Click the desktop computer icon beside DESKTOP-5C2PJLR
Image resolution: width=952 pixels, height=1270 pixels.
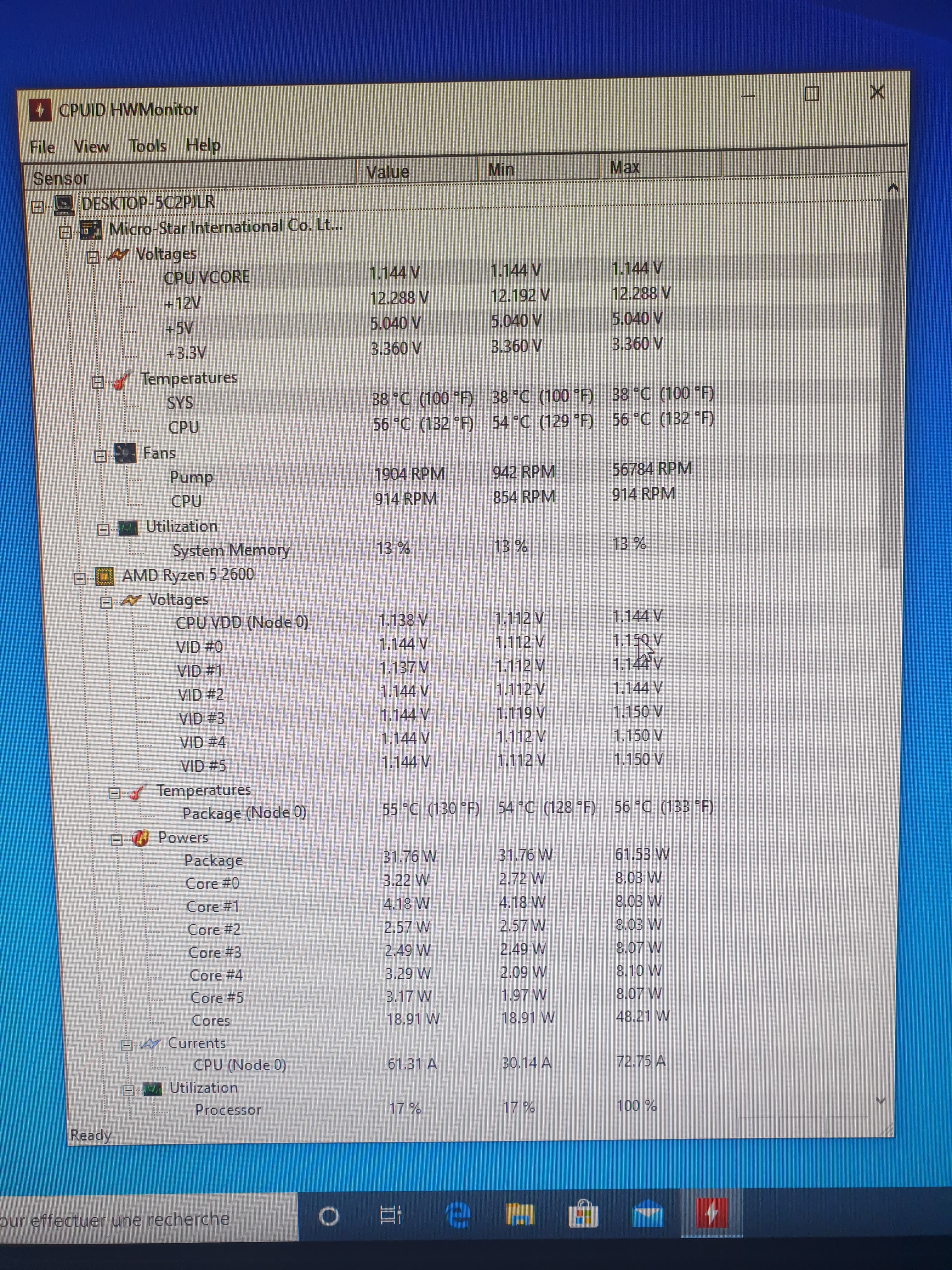(x=63, y=205)
